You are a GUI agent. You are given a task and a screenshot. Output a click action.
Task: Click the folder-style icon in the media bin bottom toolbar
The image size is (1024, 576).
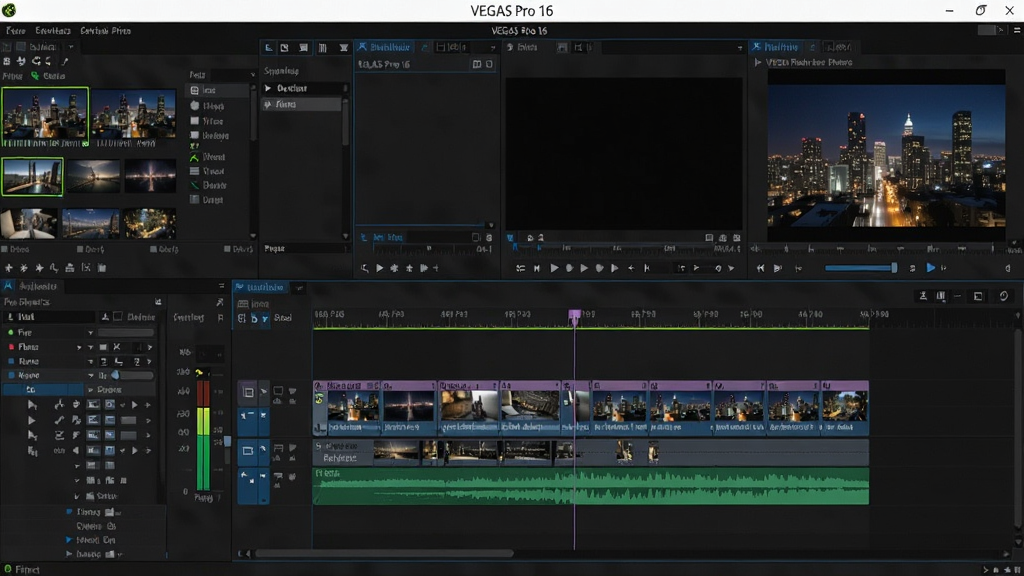pos(70,268)
